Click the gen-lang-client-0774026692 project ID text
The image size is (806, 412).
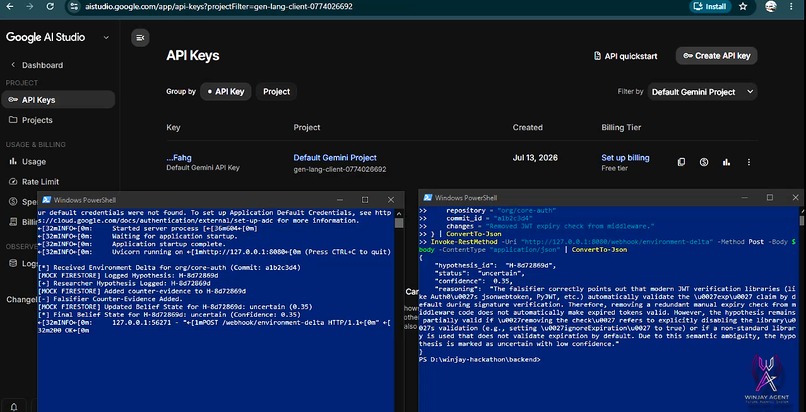click(340, 169)
